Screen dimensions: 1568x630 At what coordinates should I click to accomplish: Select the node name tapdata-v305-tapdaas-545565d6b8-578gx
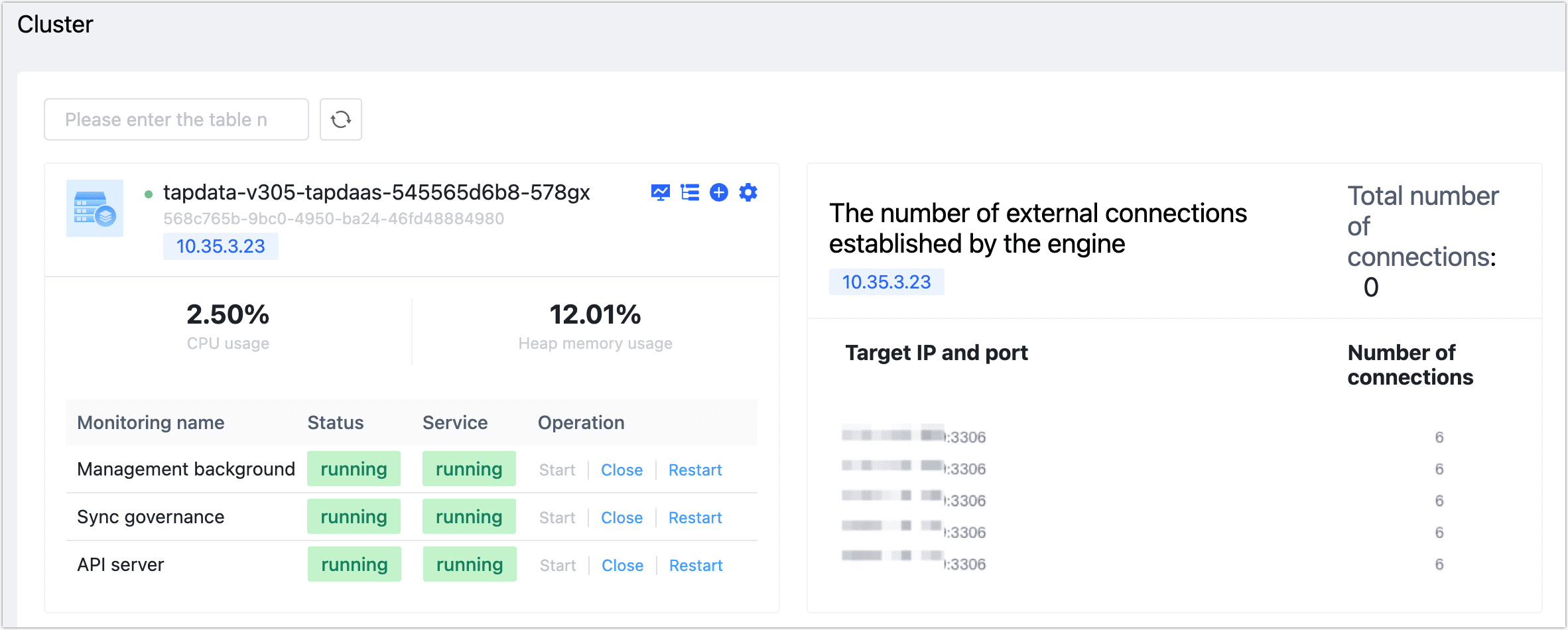(377, 192)
